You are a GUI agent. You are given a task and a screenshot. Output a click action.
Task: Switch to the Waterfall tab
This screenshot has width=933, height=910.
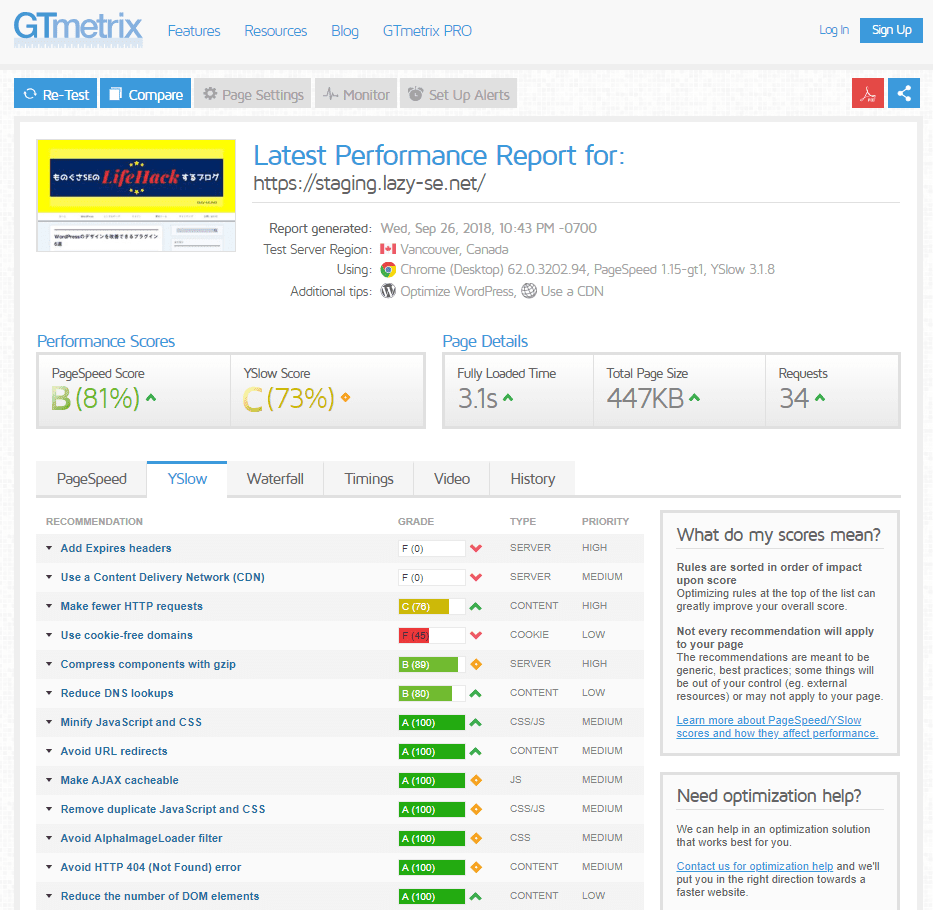[x=274, y=479]
